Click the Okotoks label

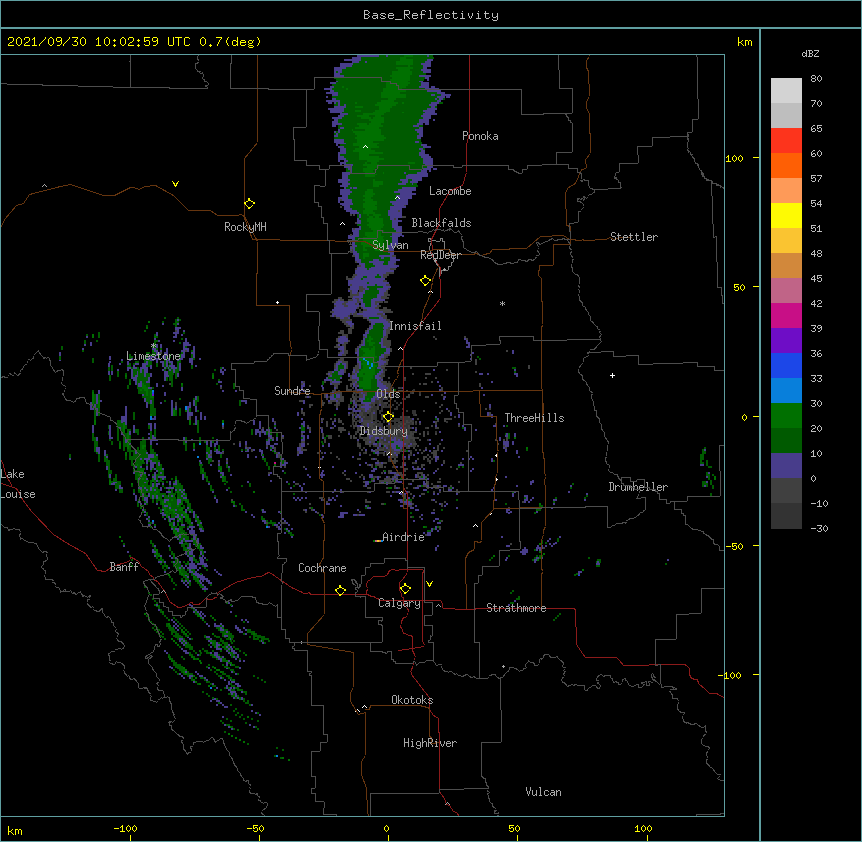412,700
